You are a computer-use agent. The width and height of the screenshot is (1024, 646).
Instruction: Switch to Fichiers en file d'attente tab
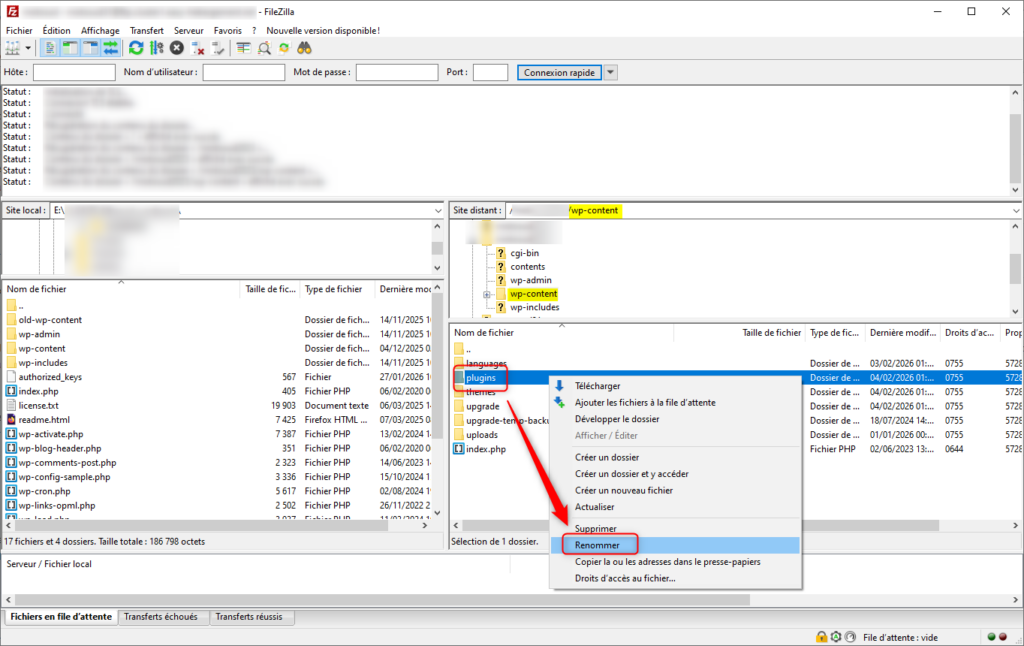coord(61,617)
